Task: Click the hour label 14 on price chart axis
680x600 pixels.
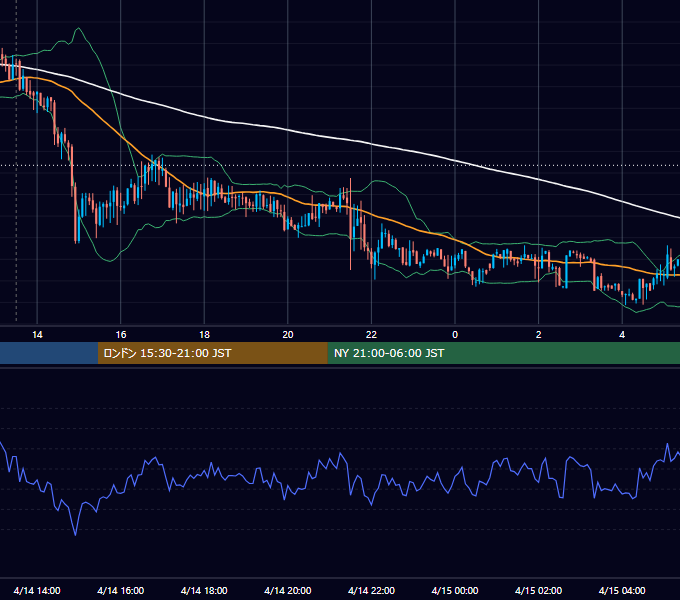Action: coord(37,335)
